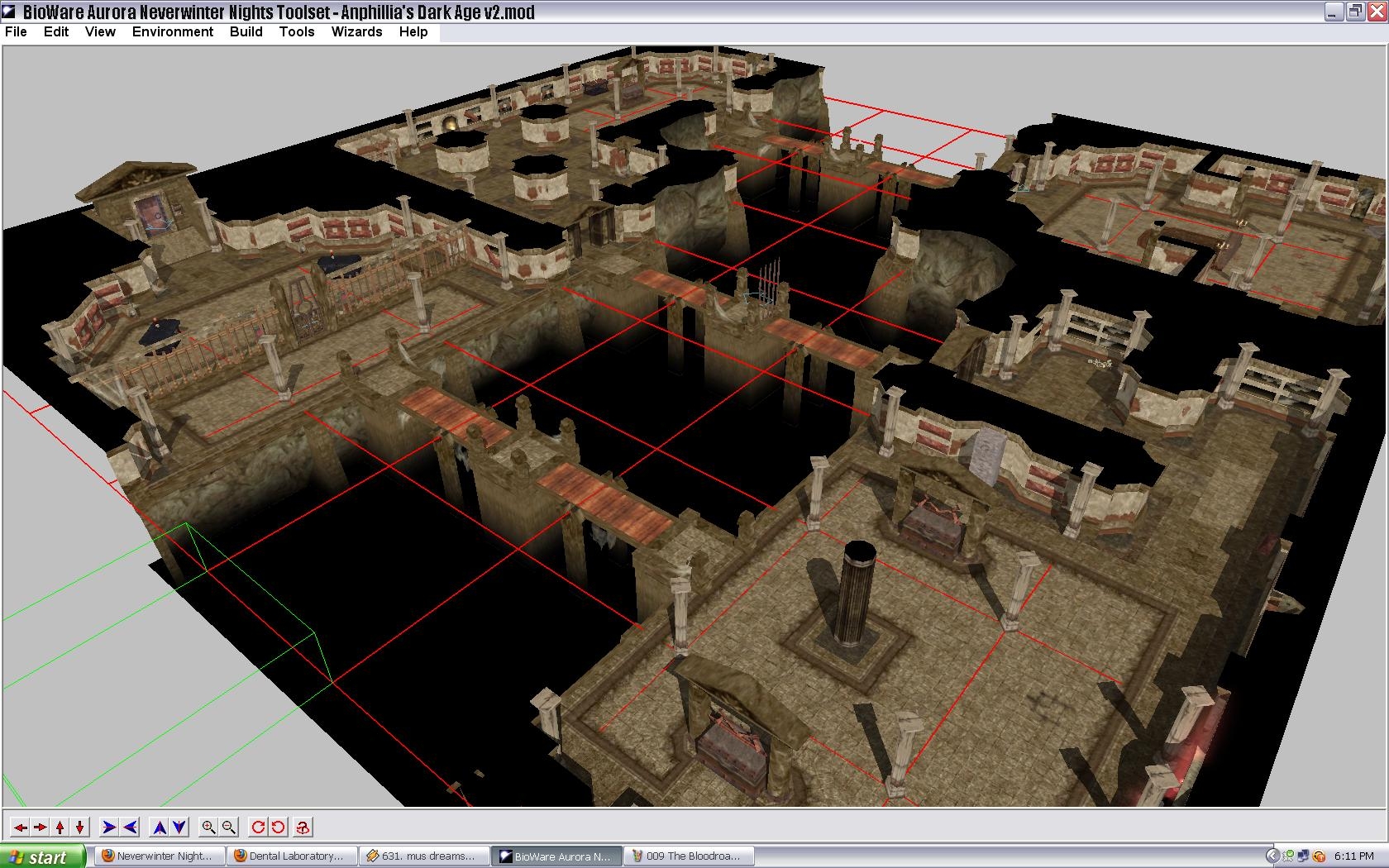
Task: Pan camera up with red up arrow
Action: click(x=60, y=827)
